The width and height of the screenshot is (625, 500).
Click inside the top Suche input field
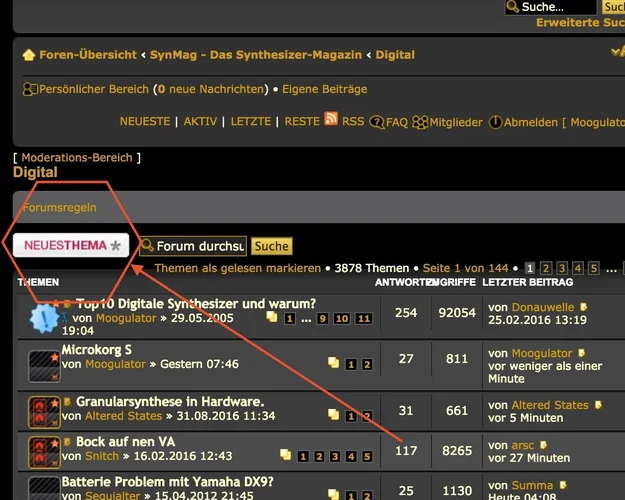click(x=551, y=7)
